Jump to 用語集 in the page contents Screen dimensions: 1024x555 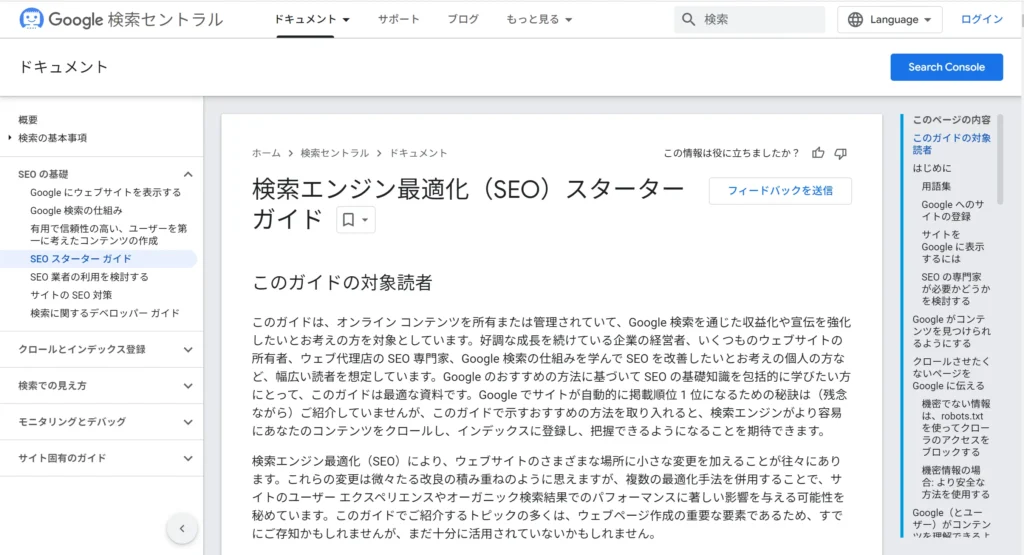pyautogui.click(x=936, y=186)
